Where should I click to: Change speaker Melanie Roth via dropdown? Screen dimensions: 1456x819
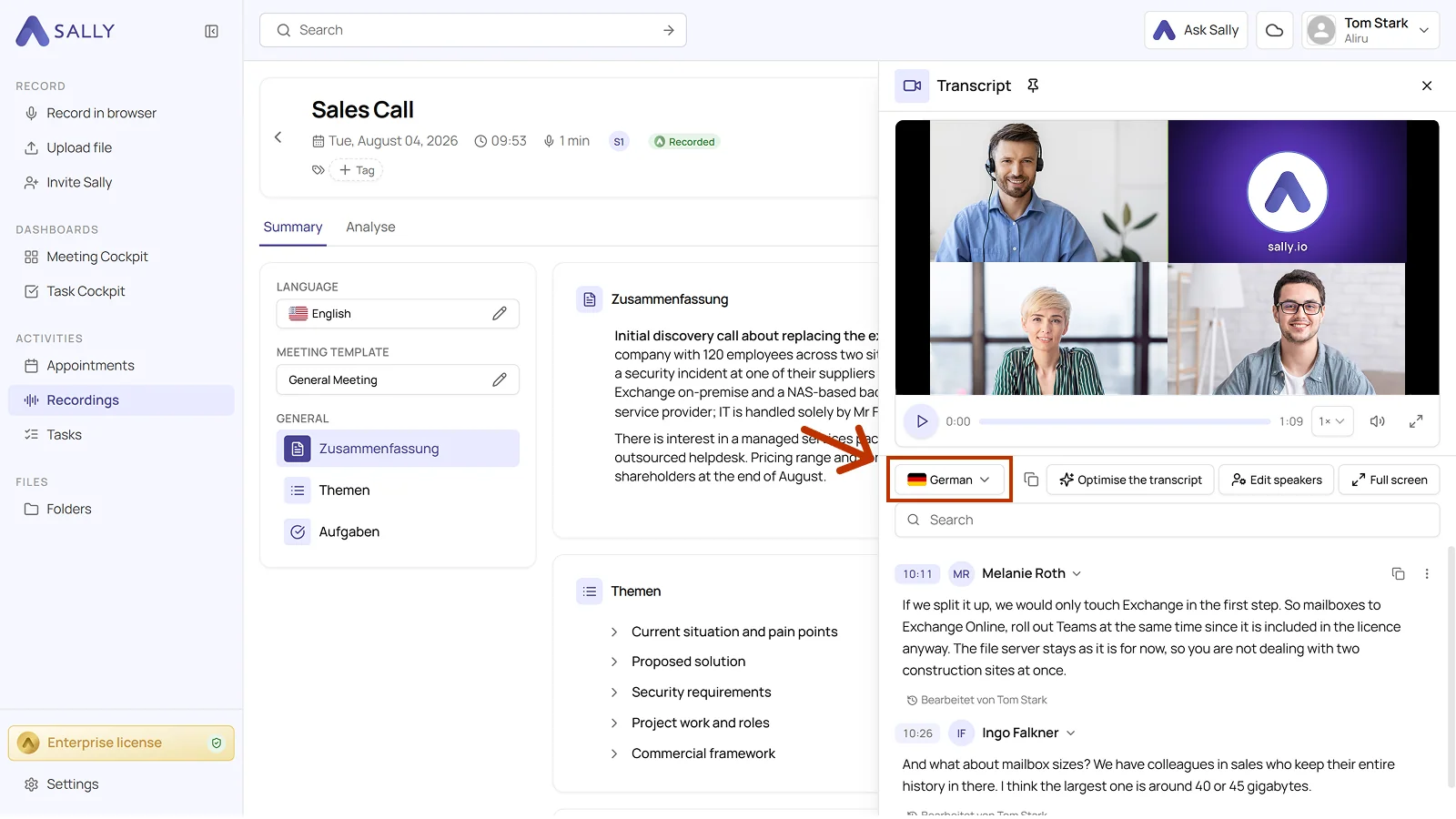pos(1077,574)
